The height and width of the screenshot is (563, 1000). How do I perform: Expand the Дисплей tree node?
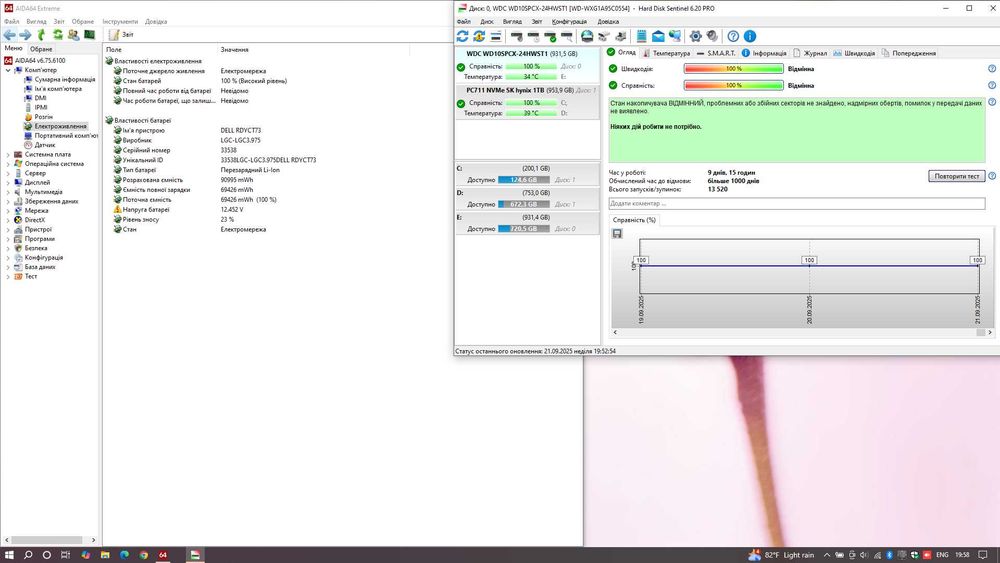pyautogui.click(x=8, y=182)
